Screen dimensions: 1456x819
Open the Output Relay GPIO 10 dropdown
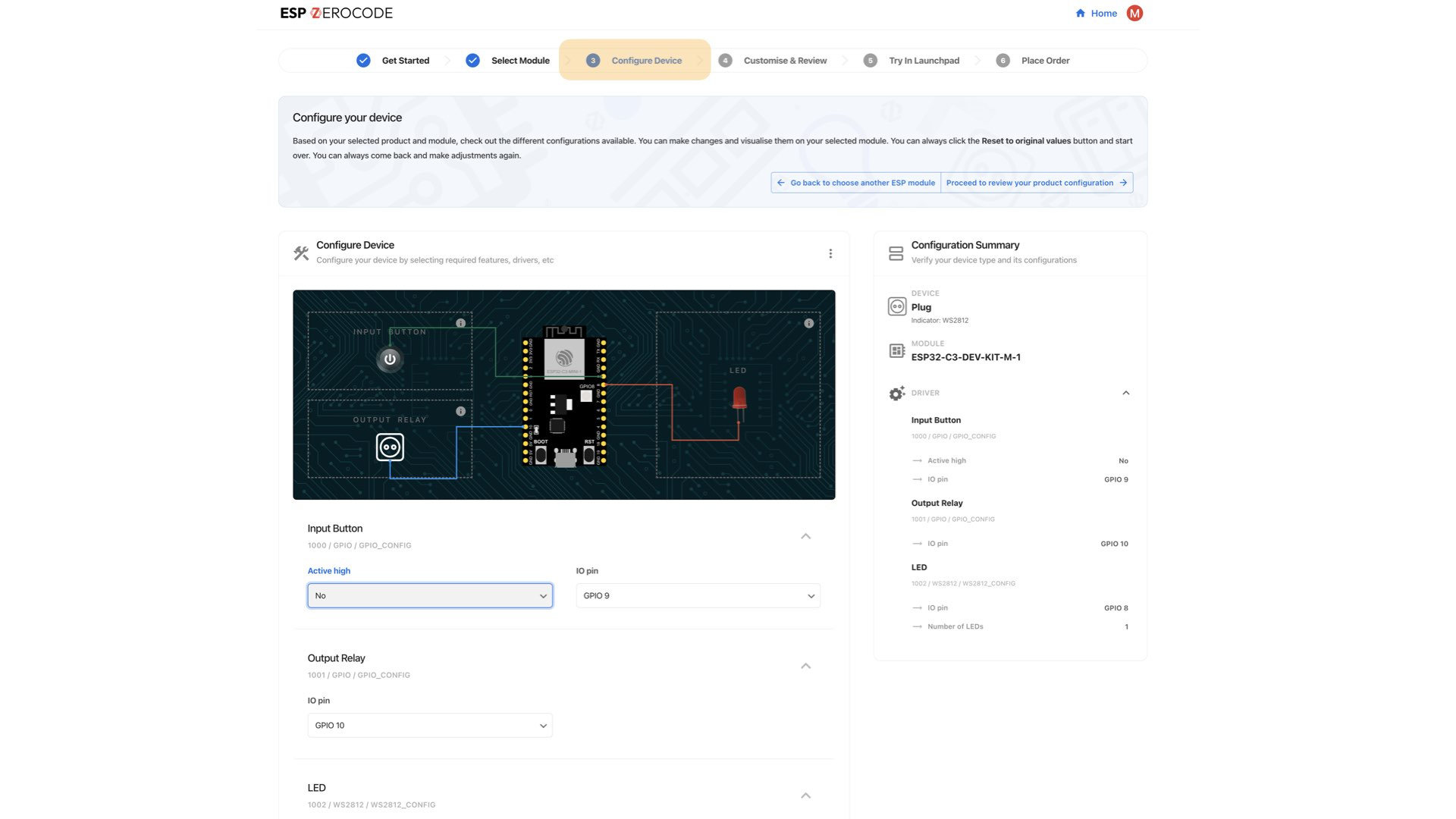429,725
